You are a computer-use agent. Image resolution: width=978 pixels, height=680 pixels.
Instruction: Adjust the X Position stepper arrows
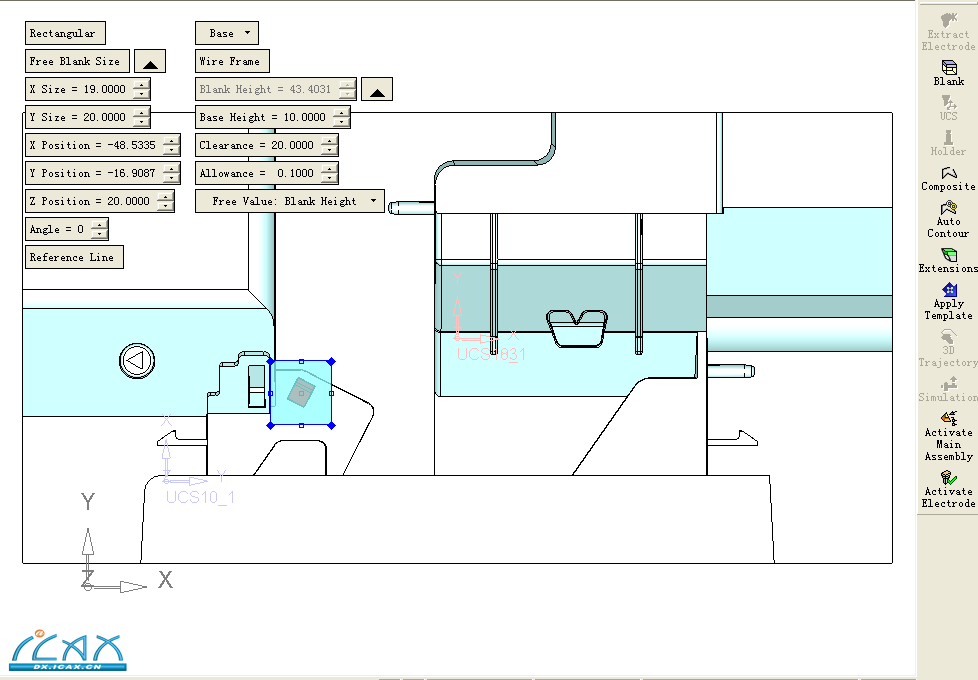pos(171,145)
